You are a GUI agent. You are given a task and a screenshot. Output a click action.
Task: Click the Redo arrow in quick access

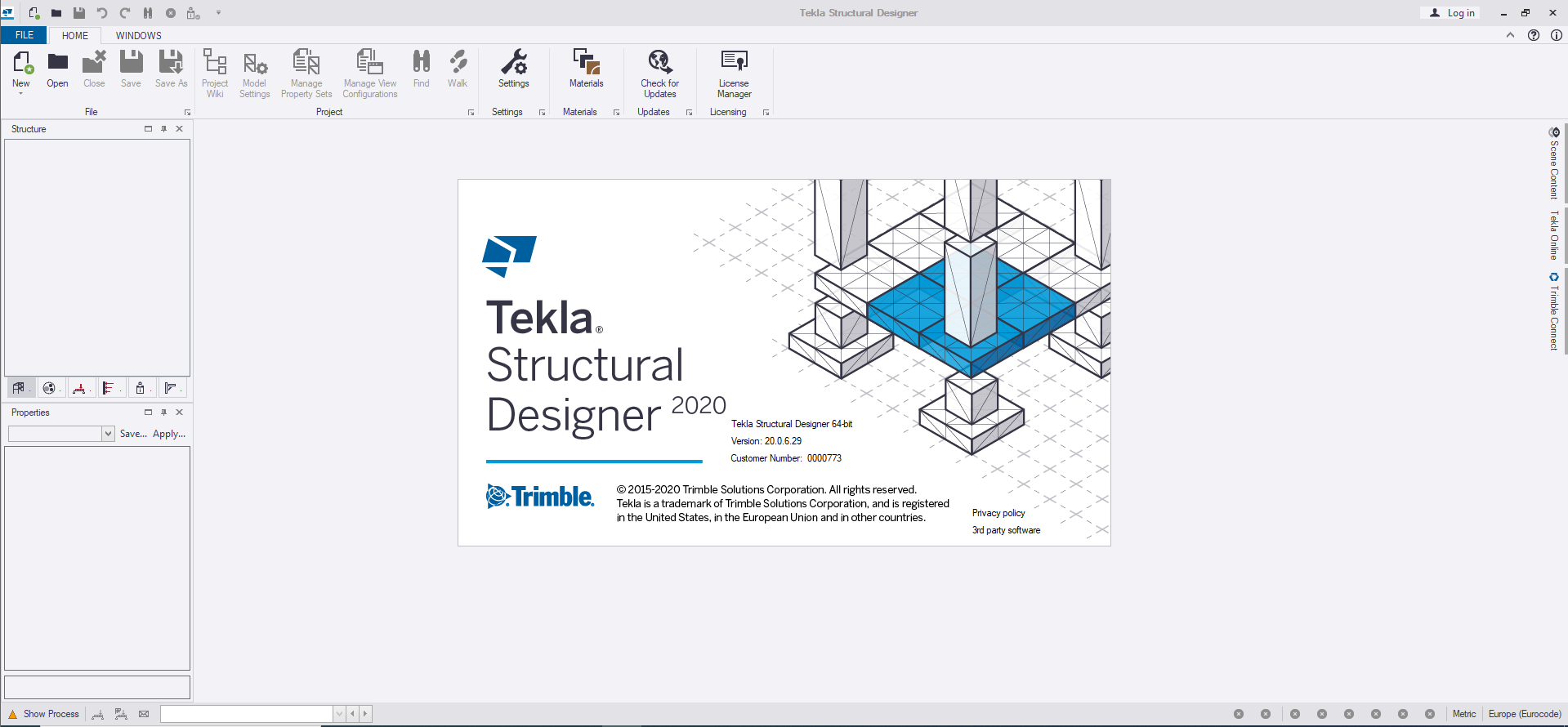tap(125, 13)
